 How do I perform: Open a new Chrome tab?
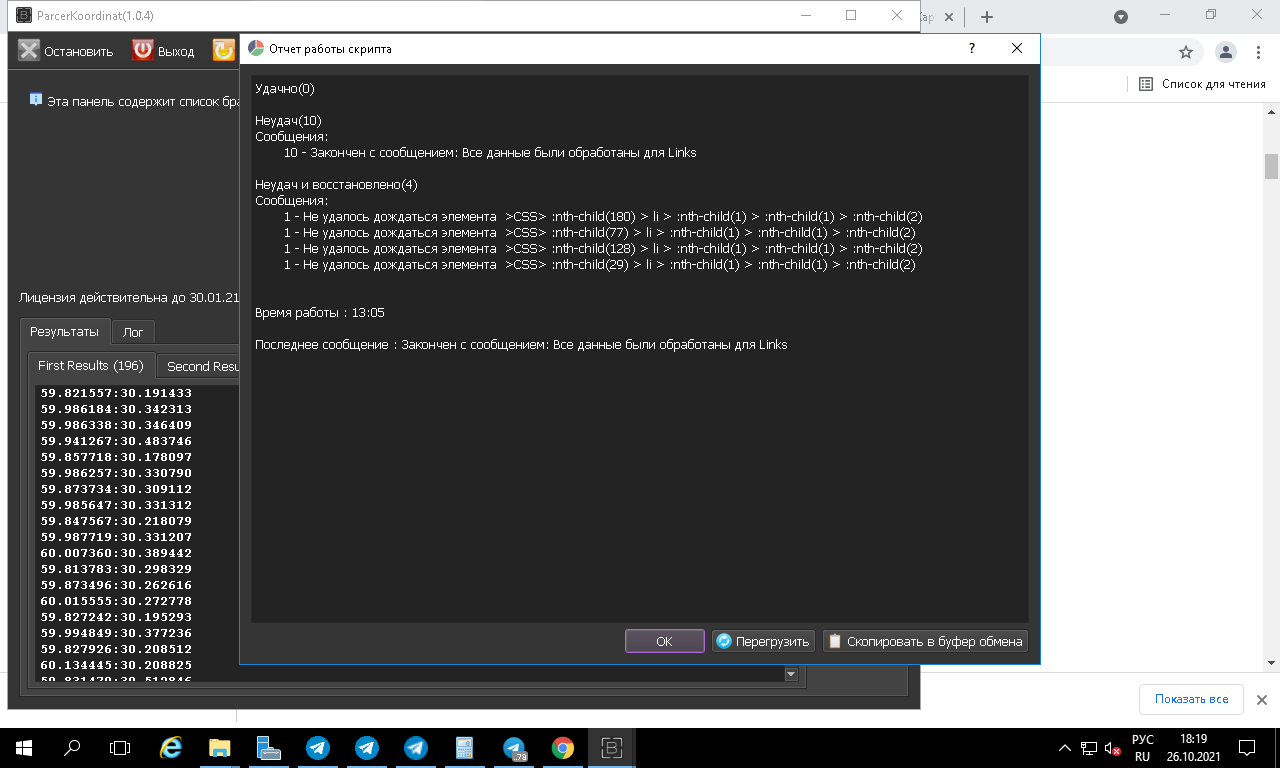tap(986, 16)
